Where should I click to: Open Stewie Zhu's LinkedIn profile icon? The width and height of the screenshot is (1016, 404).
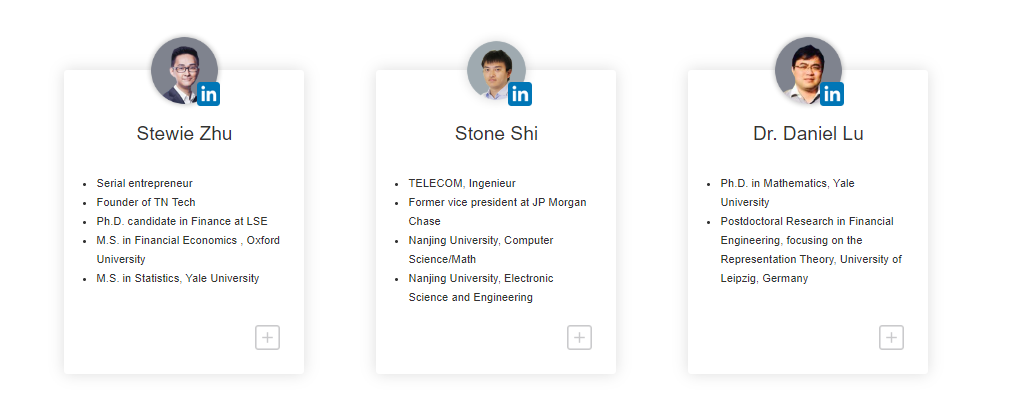209,95
